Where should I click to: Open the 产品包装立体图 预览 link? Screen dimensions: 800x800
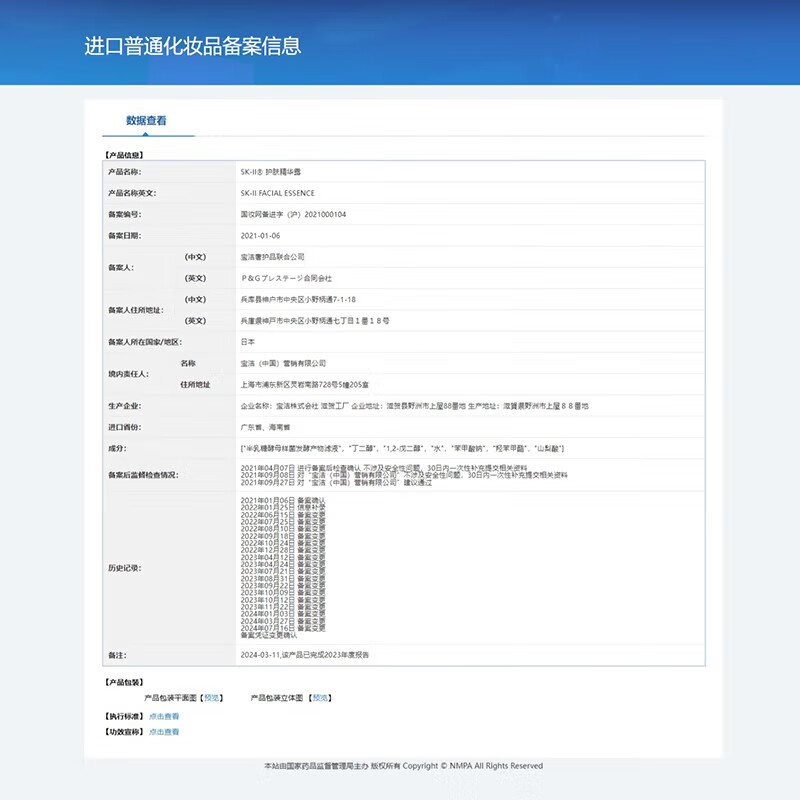pos(321,700)
